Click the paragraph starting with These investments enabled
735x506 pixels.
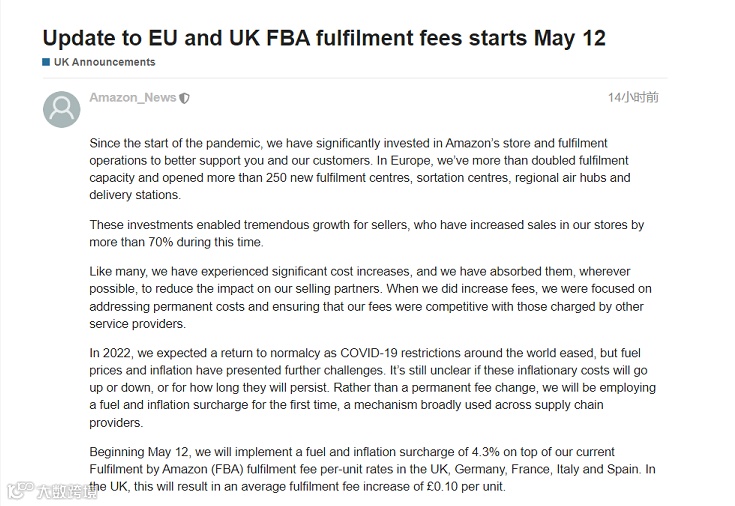click(x=367, y=233)
